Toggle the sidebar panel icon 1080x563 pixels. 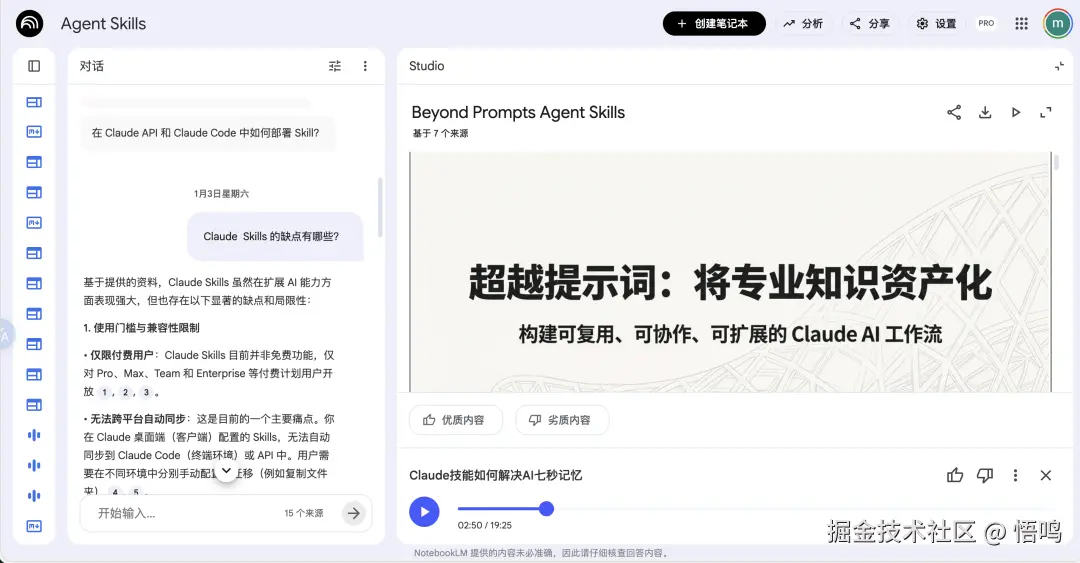tap(34, 66)
